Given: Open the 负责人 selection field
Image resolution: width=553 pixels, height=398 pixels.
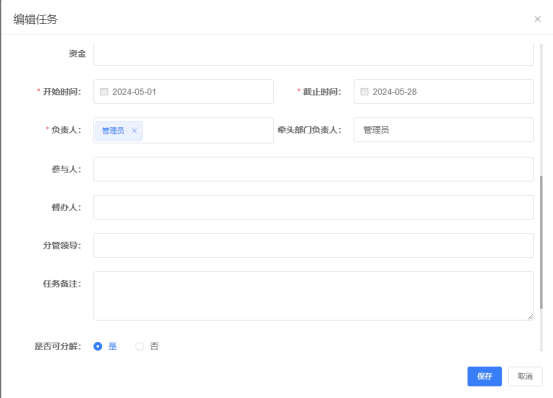Looking at the screenshot, I should 183,130.
